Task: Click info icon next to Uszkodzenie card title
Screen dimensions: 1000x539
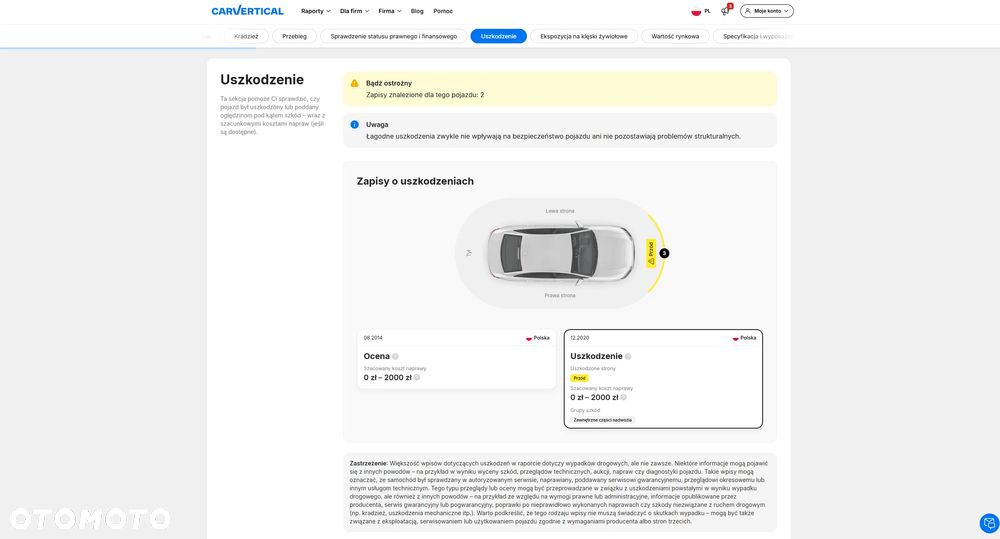Action: coord(628,356)
